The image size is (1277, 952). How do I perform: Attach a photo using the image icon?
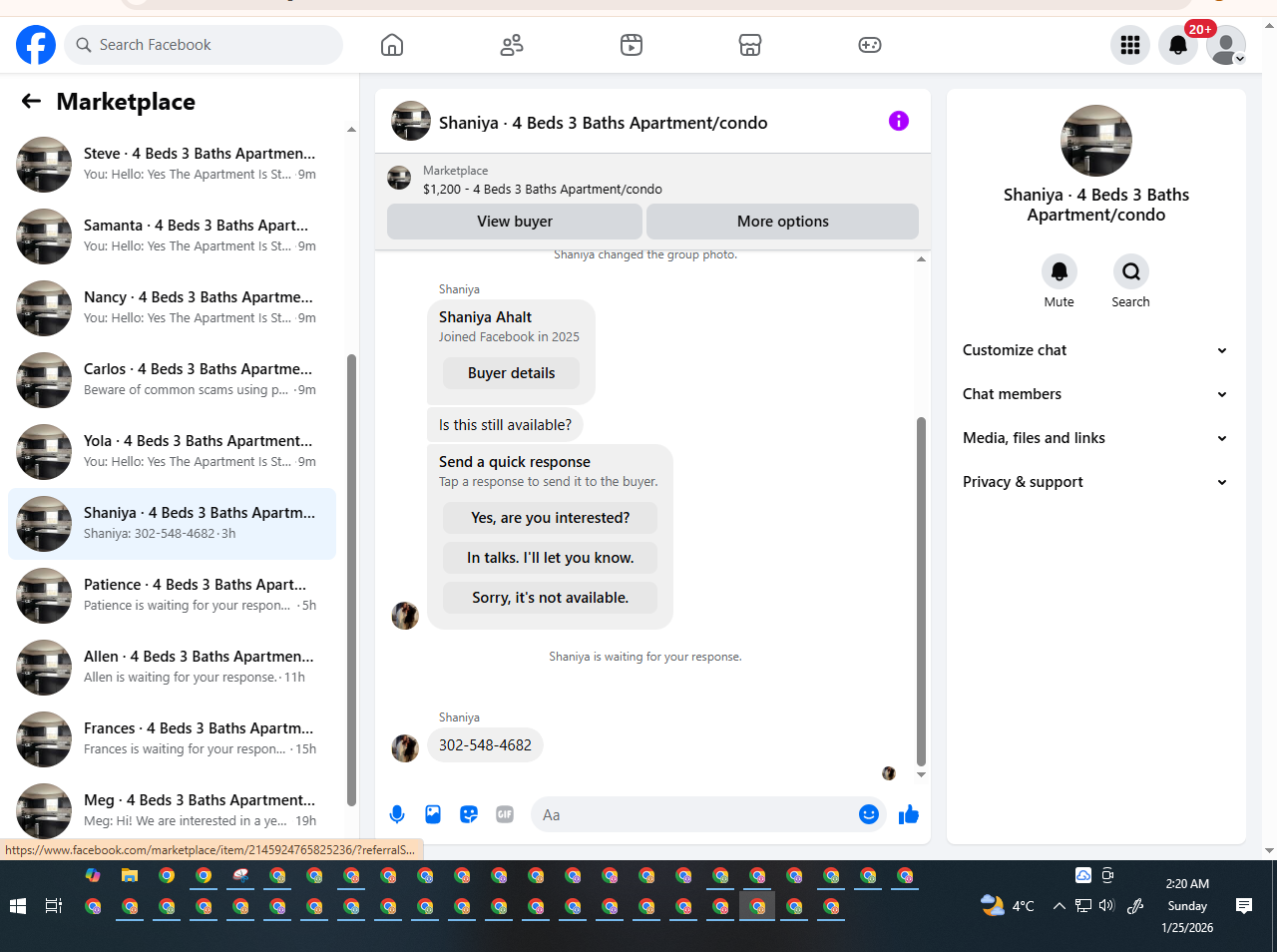[x=433, y=814]
